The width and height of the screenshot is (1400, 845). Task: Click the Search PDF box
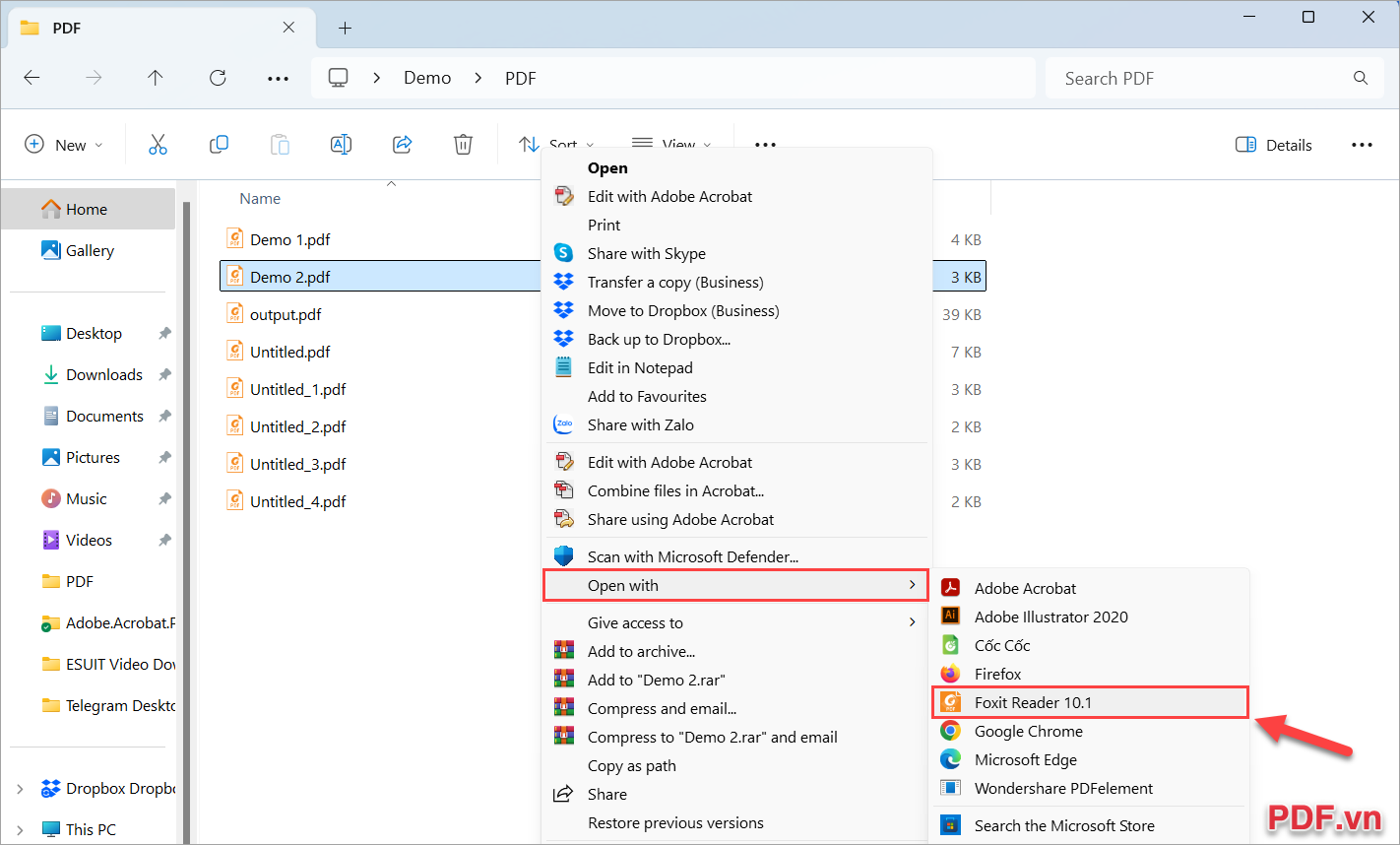coord(1215,78)
